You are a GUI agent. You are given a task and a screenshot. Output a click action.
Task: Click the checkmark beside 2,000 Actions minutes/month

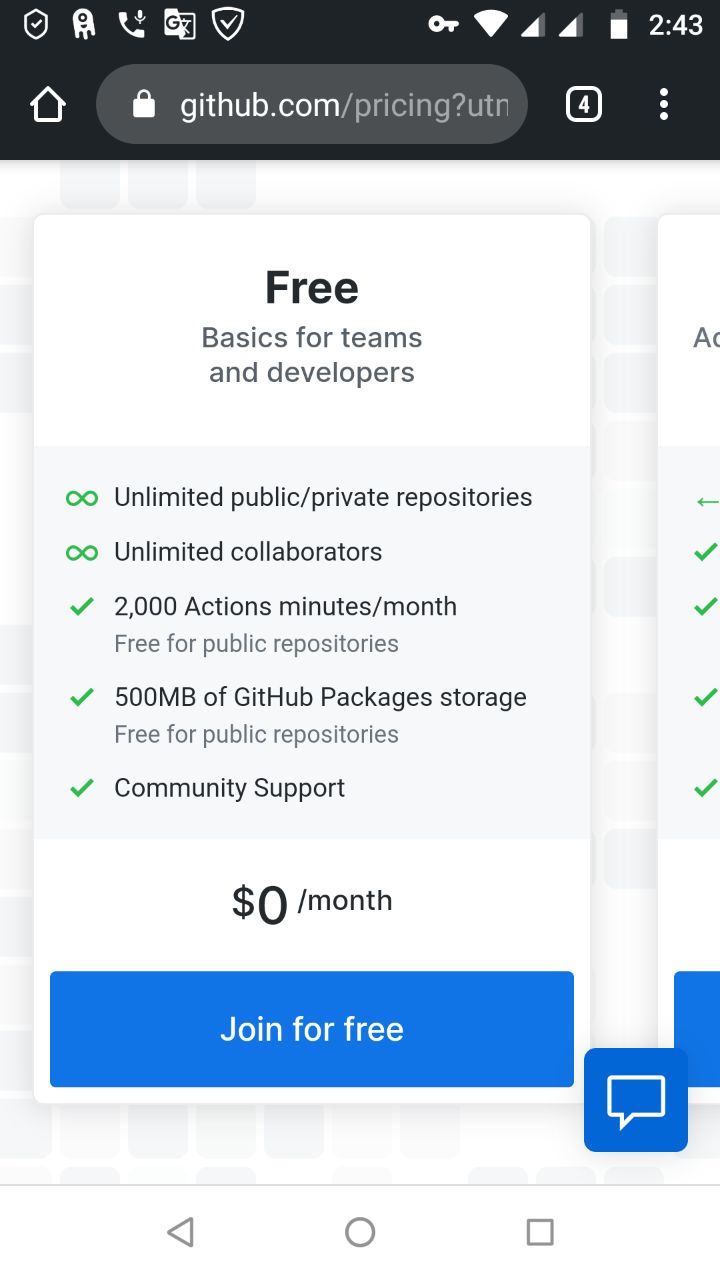[82, 606]
